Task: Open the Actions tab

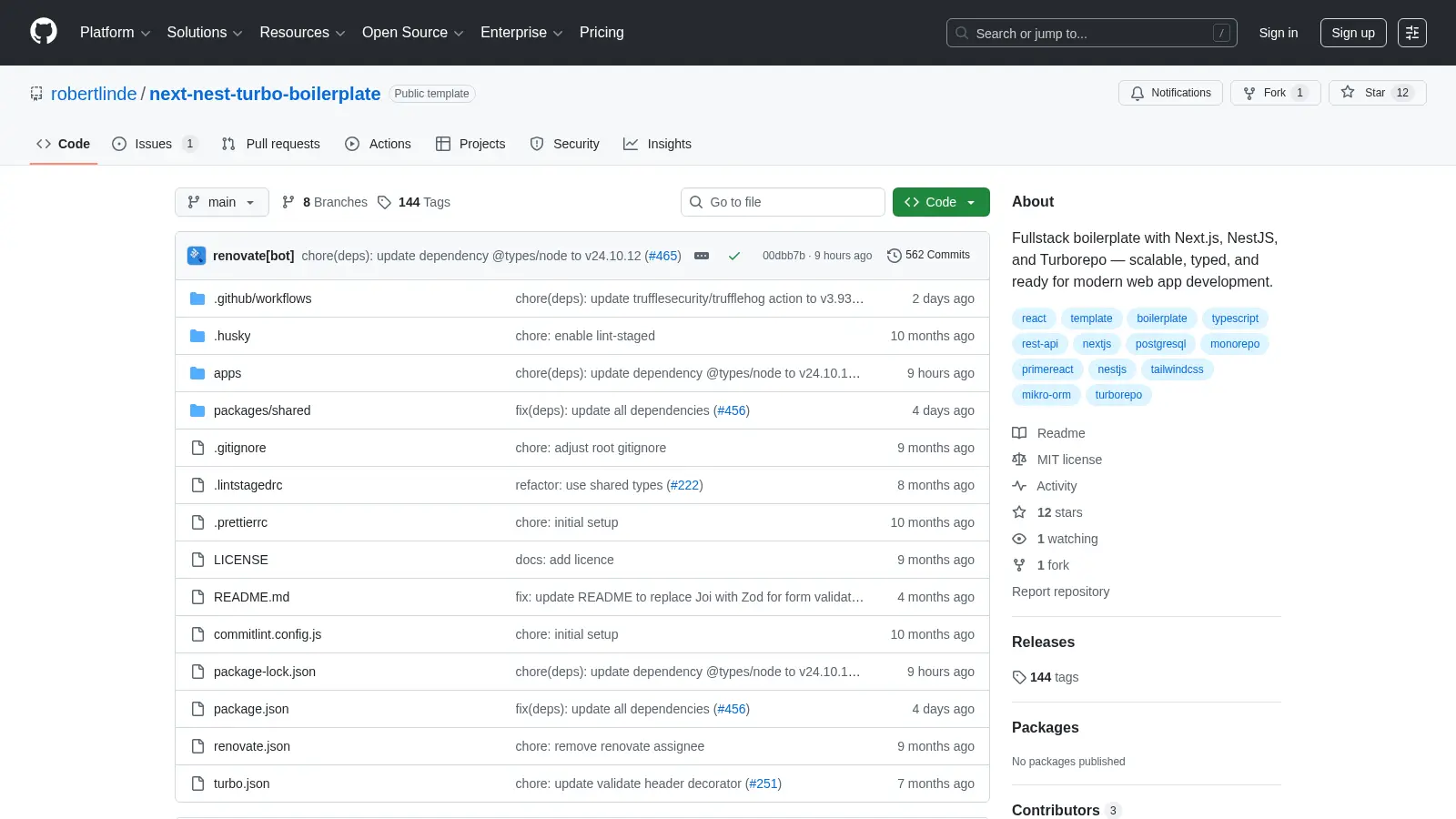Action: 379,144
